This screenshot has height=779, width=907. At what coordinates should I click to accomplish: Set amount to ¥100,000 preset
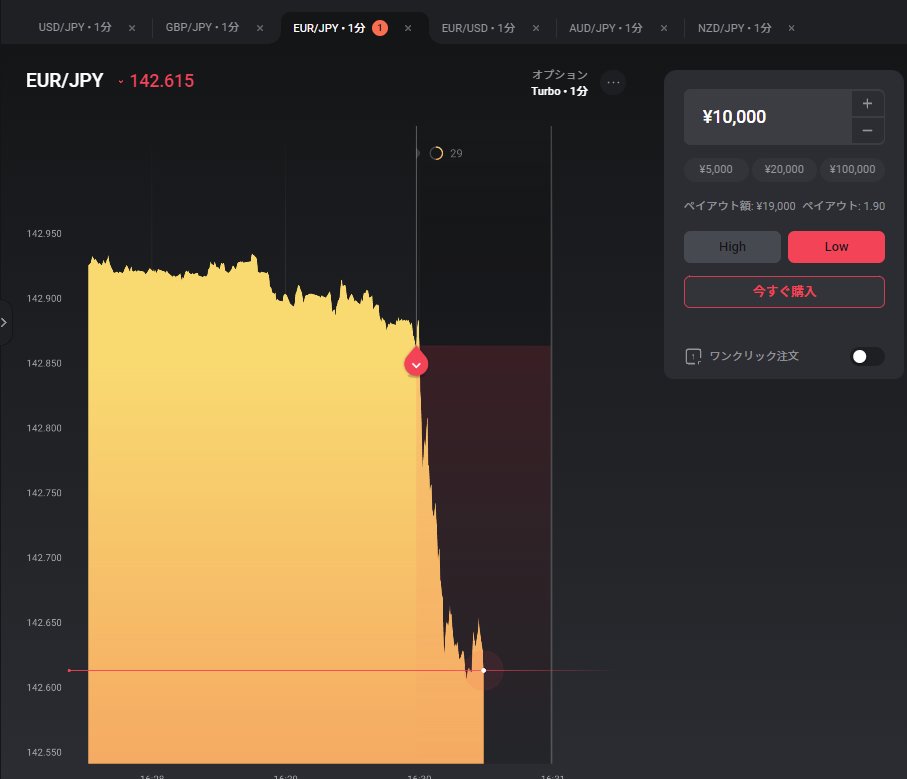point(852,169)
